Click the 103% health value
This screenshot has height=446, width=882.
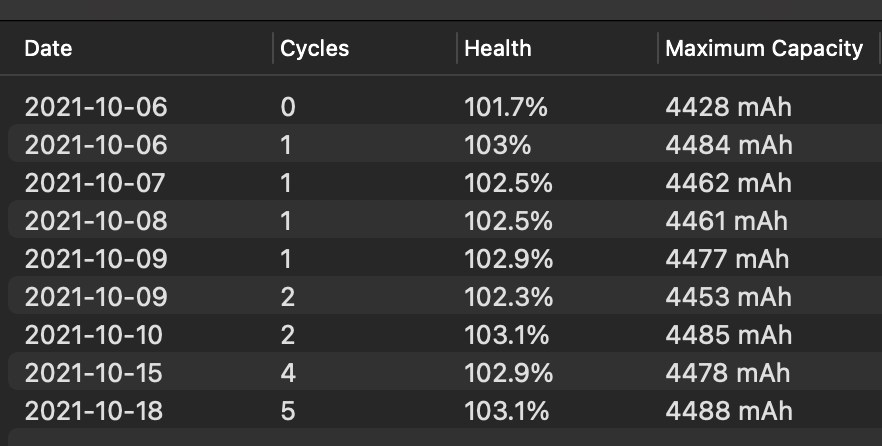(x=497, y=145)
